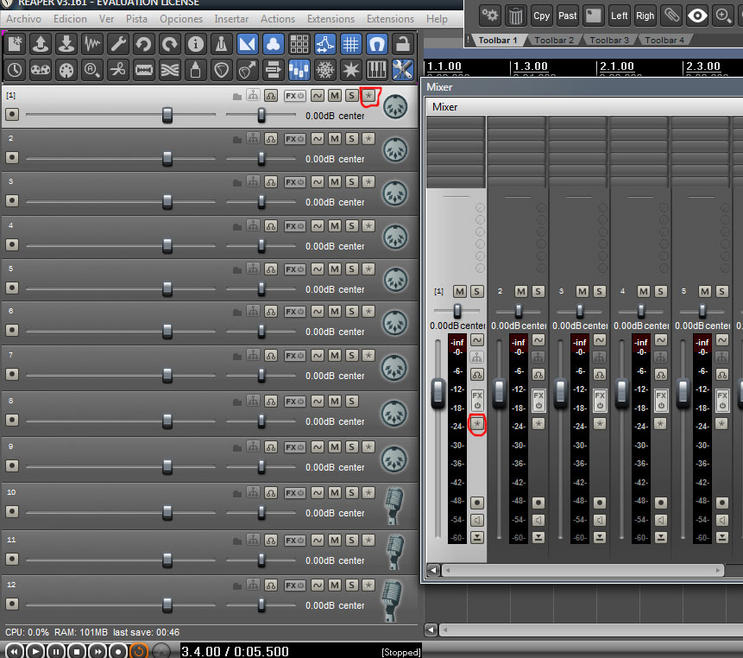This screenshot has height=658, width=743.
Task: Open the FX button on track 2
Action: click(x=294, y=138)
